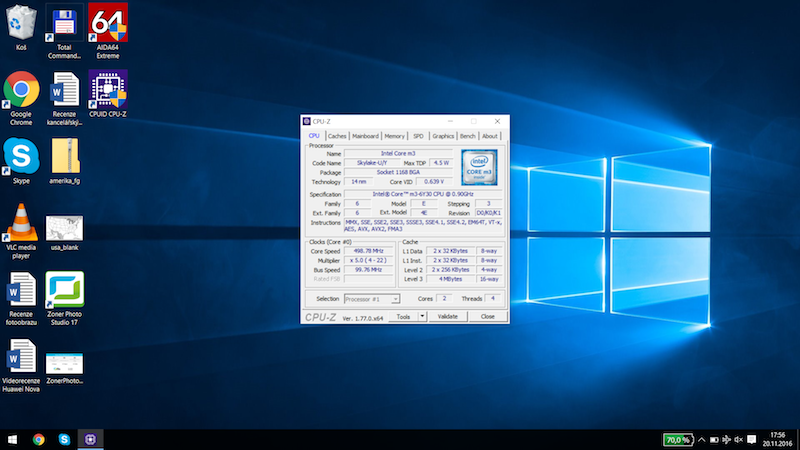Click the Specification field text
800x450 pixels.
click(x=423, y=194)
